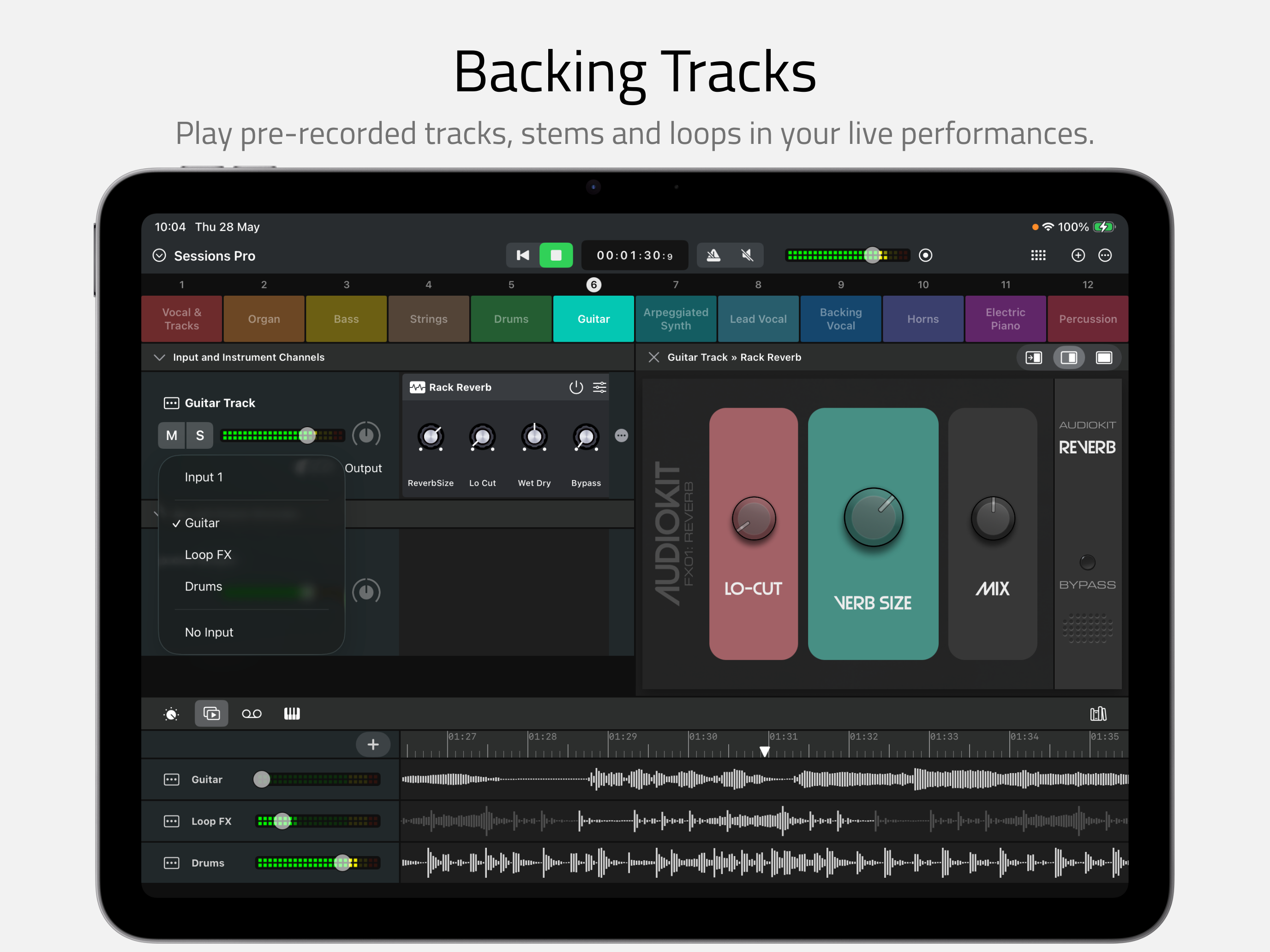Select the Vocal & Tracks tab
Viewport: 1270px width, 952px height.
pos(181,319)
